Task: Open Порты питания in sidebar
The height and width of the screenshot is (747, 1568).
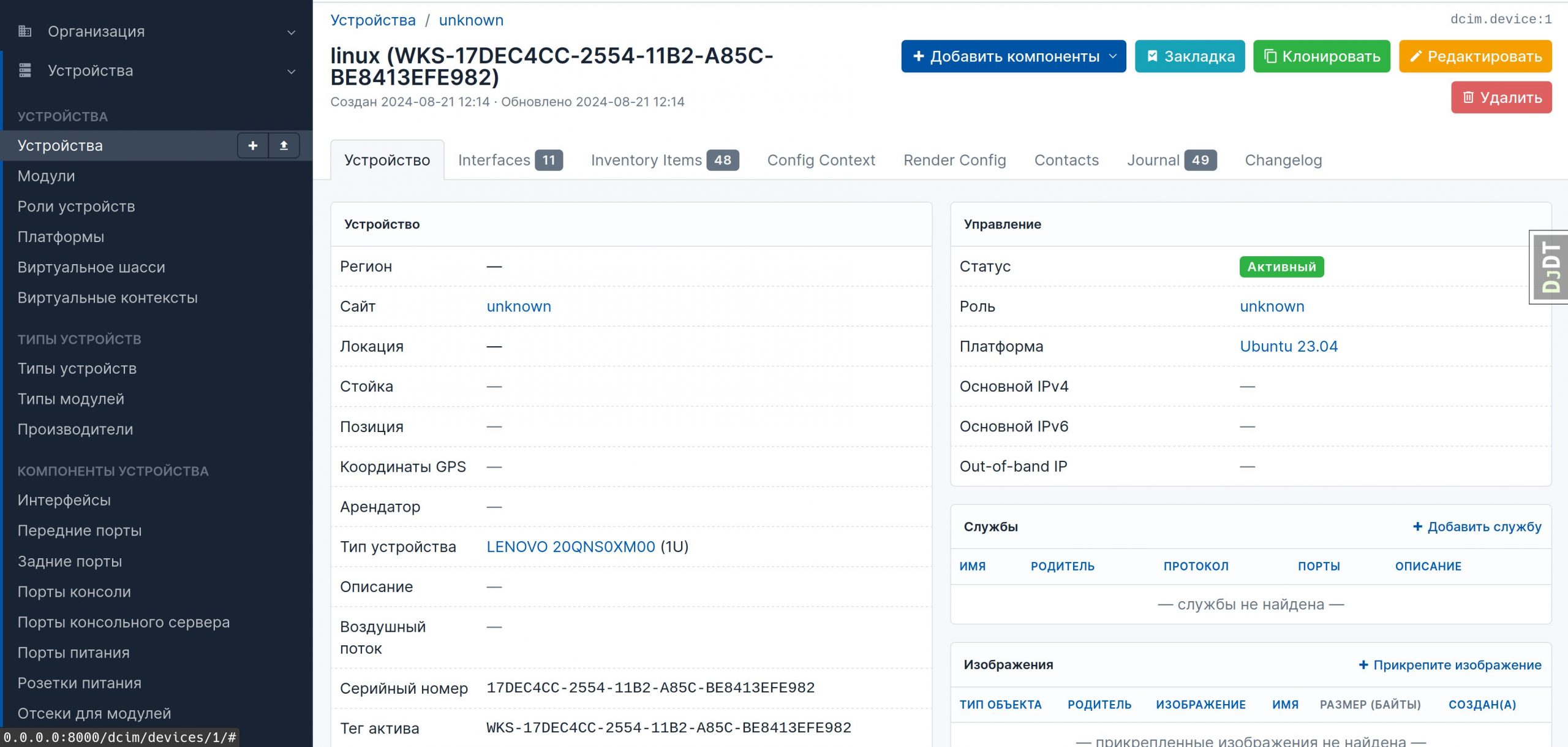Action: [73, 653]
